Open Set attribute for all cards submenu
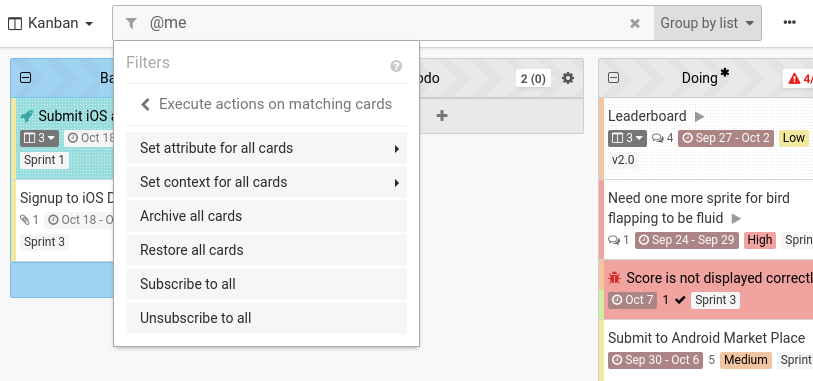The height and width of the screenshot is (381, 813). [267, 148]
